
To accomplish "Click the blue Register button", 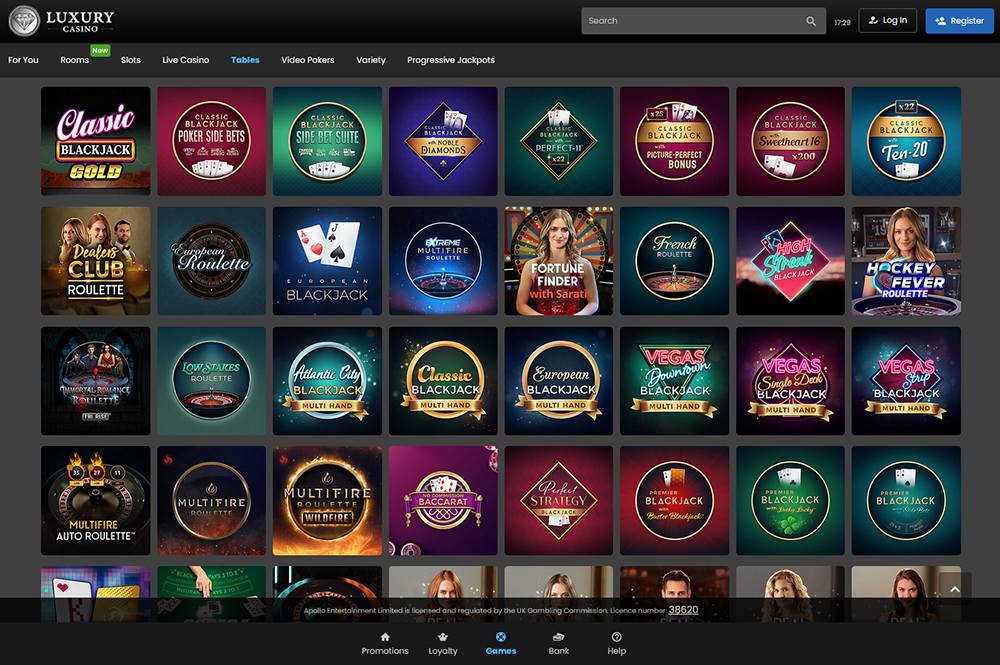I will (x=959, y=21).
